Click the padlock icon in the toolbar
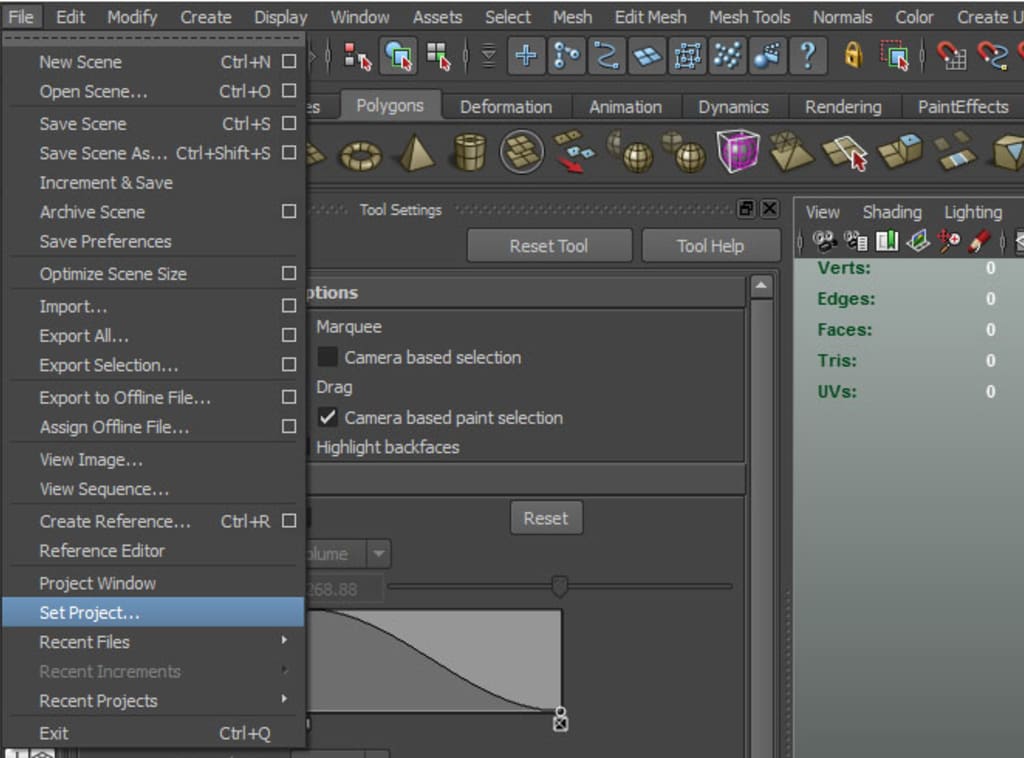Image resolution: width=1024 pixels, height=758 pixels. 851,56
